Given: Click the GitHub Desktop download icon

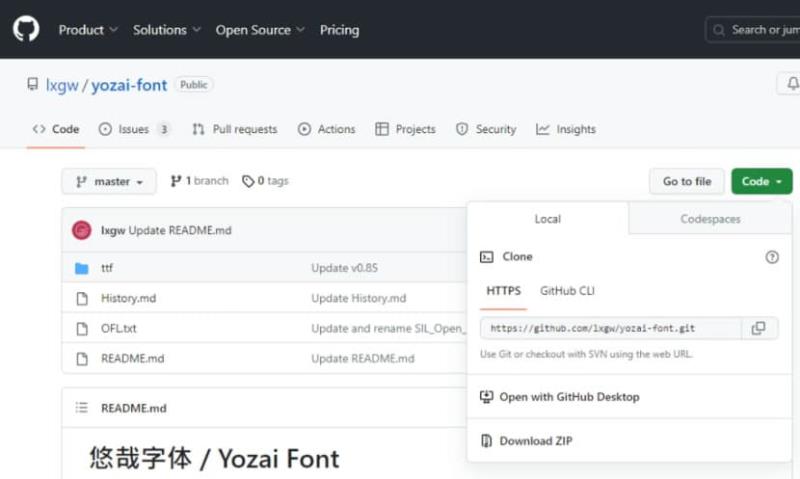Looking at the screenshot, I should pos(487,396).
